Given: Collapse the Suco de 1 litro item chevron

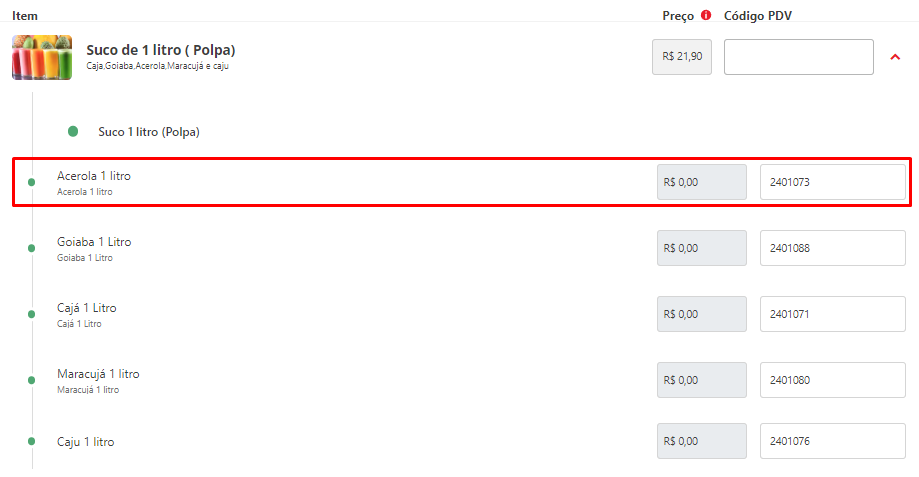Looking at the screenshot, I should pyautogui.click(x=895, y=57).
